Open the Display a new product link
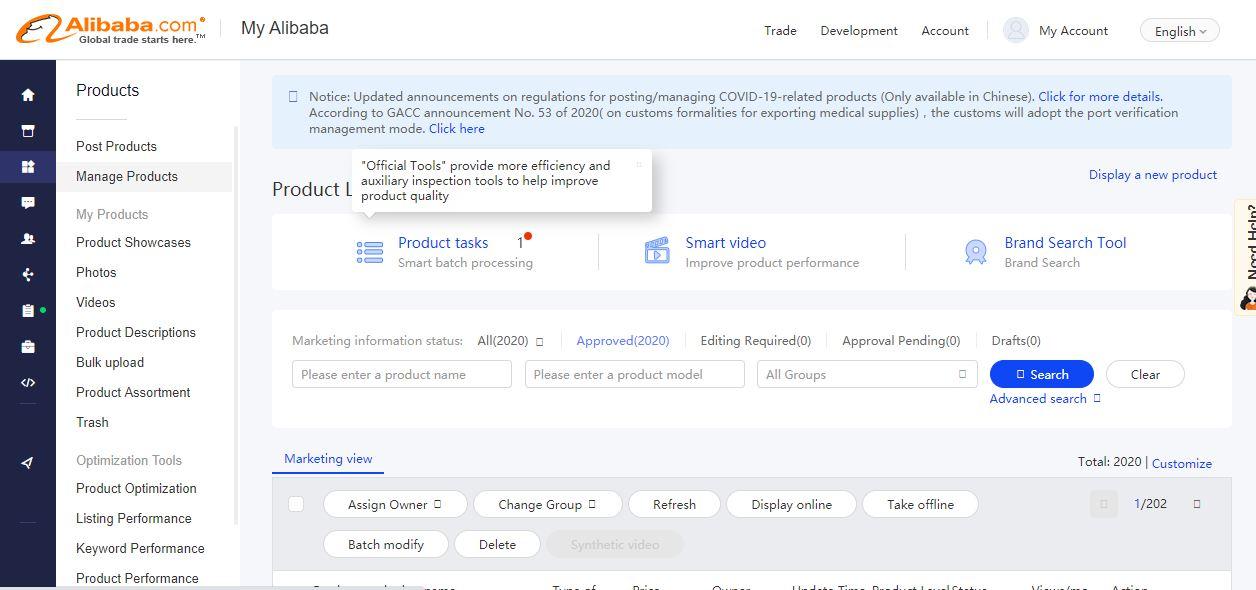The image size is (1256, 590). coord(1152,174)
